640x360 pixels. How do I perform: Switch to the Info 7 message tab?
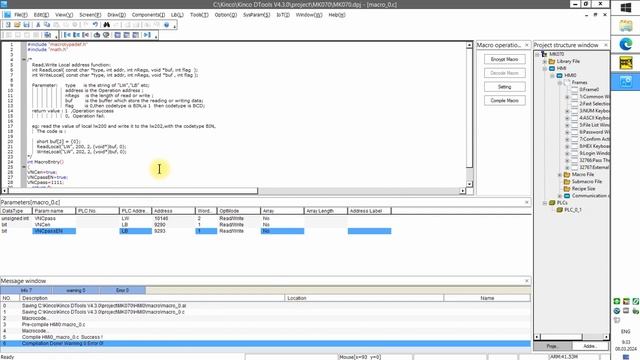(x=26, y=290)
